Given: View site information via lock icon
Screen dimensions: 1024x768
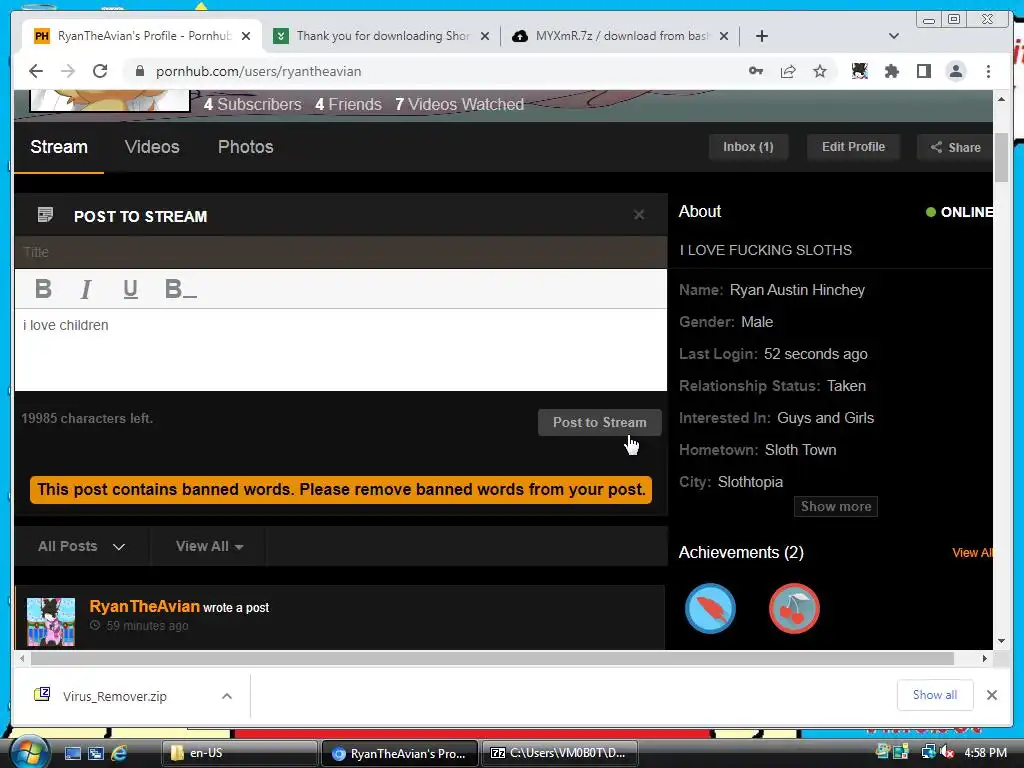Looking at the screenshot, I should click(139, 71).
